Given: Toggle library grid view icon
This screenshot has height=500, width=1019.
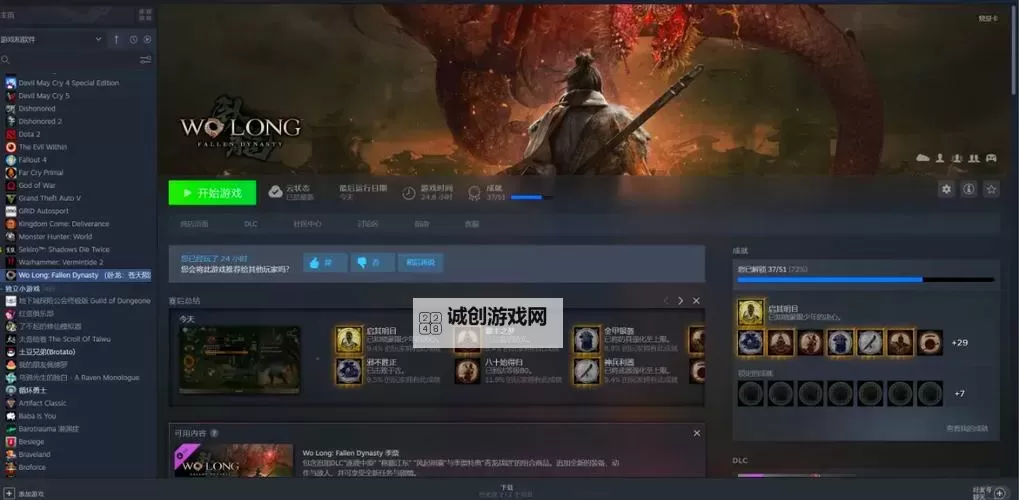Looking at the screenshot, I should point(146,14).
